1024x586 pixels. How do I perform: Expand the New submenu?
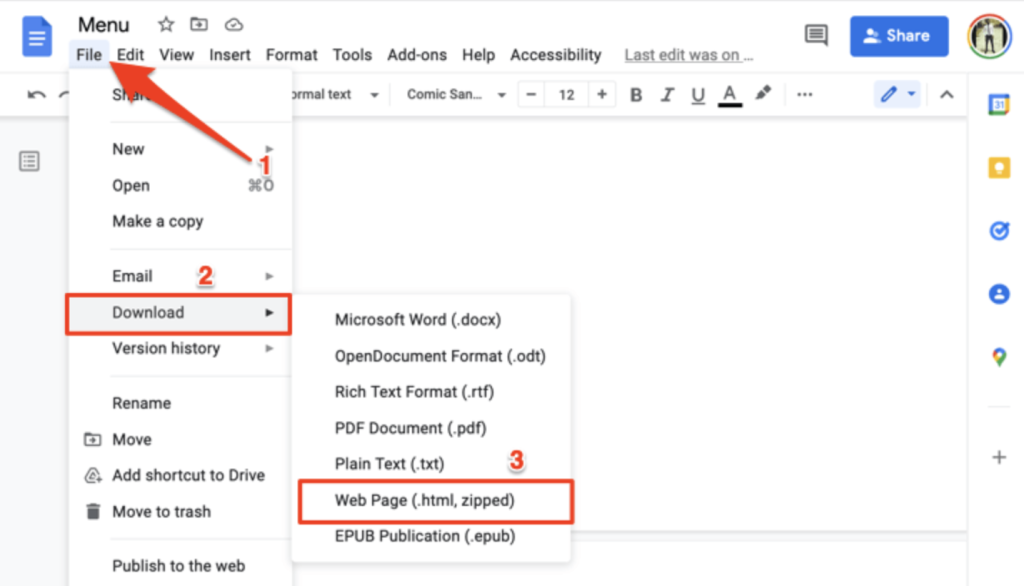pyautogui.click(x=181, y=149)
